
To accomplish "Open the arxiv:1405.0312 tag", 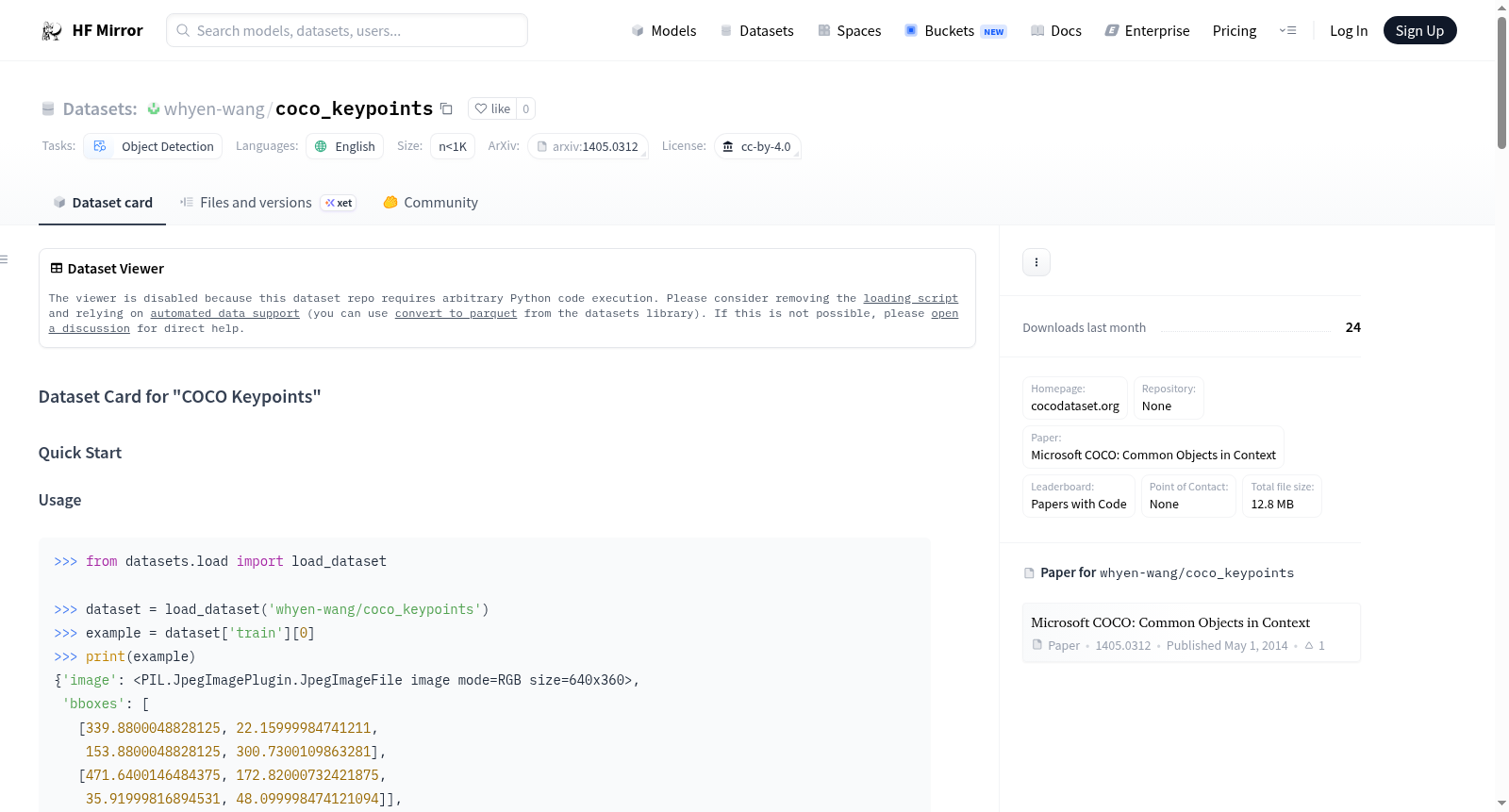I will coord(588,146).
